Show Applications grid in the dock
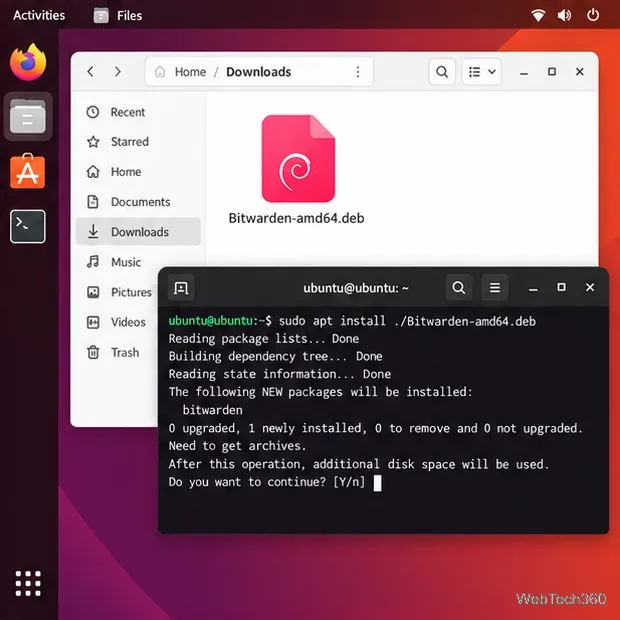The image size is (620, 620). (28, 583)
